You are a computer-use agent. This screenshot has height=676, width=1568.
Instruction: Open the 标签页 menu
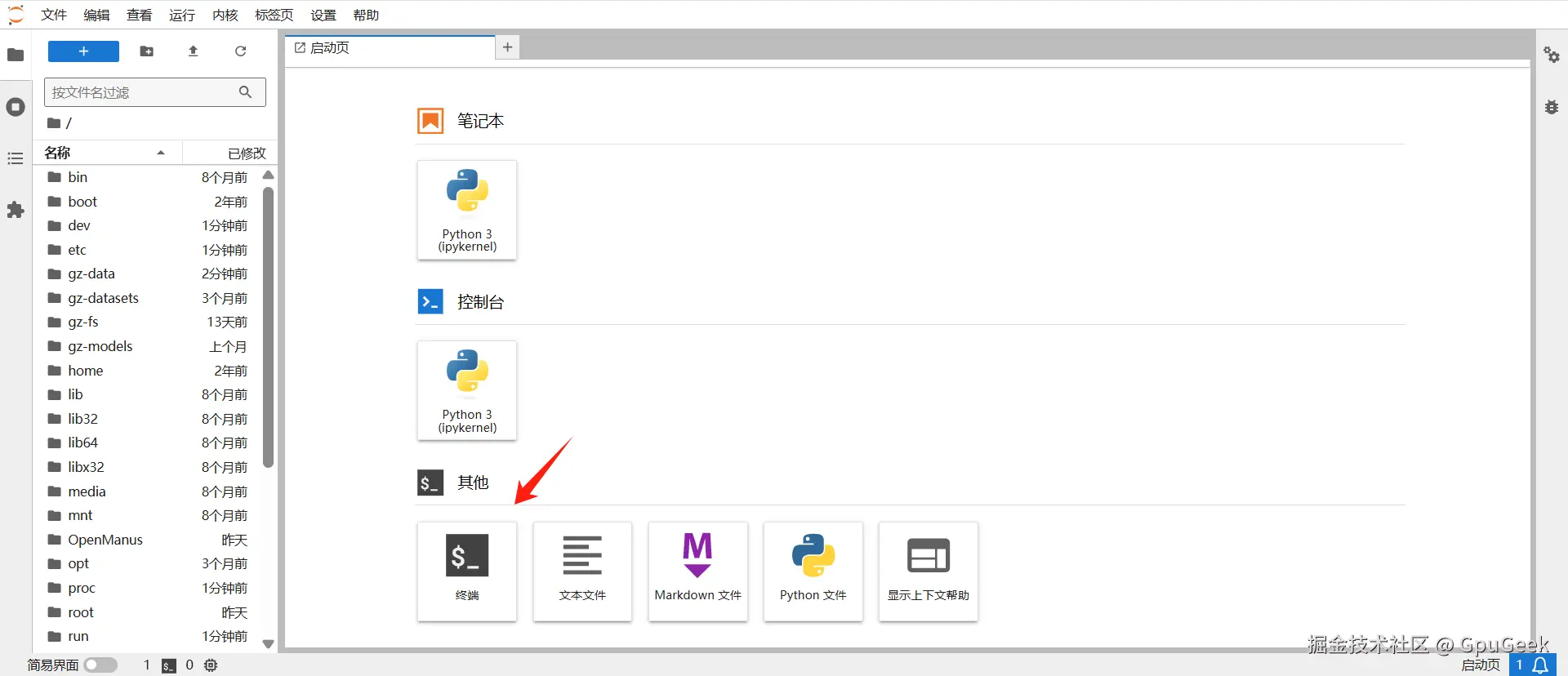(274, 15)
